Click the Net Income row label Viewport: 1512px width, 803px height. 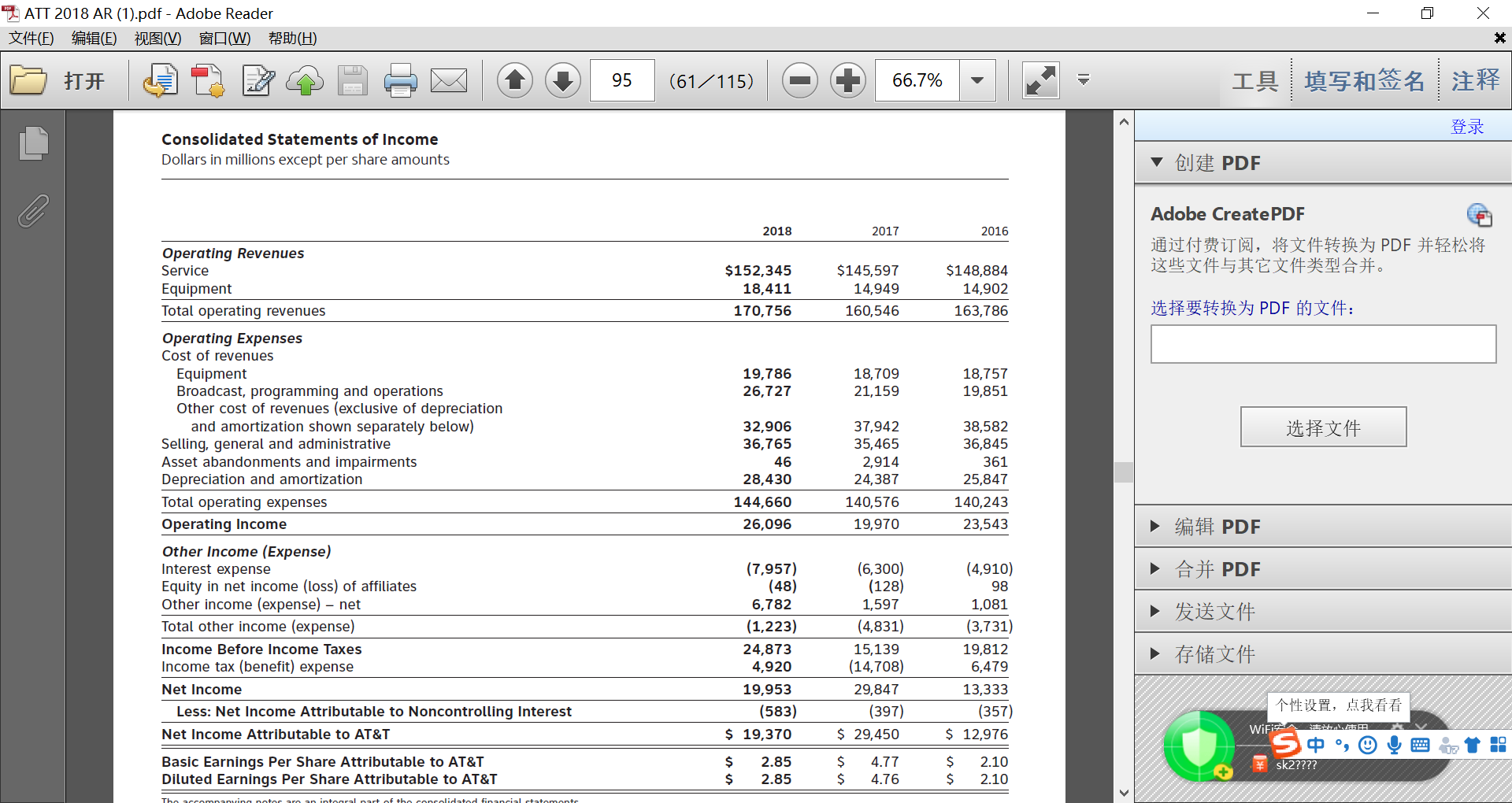point(202,690)
